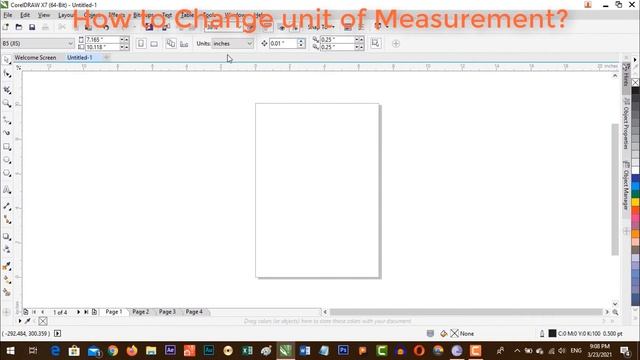Toggle All Pages layout option
This screenshot has width=640, height=360.
171,44
